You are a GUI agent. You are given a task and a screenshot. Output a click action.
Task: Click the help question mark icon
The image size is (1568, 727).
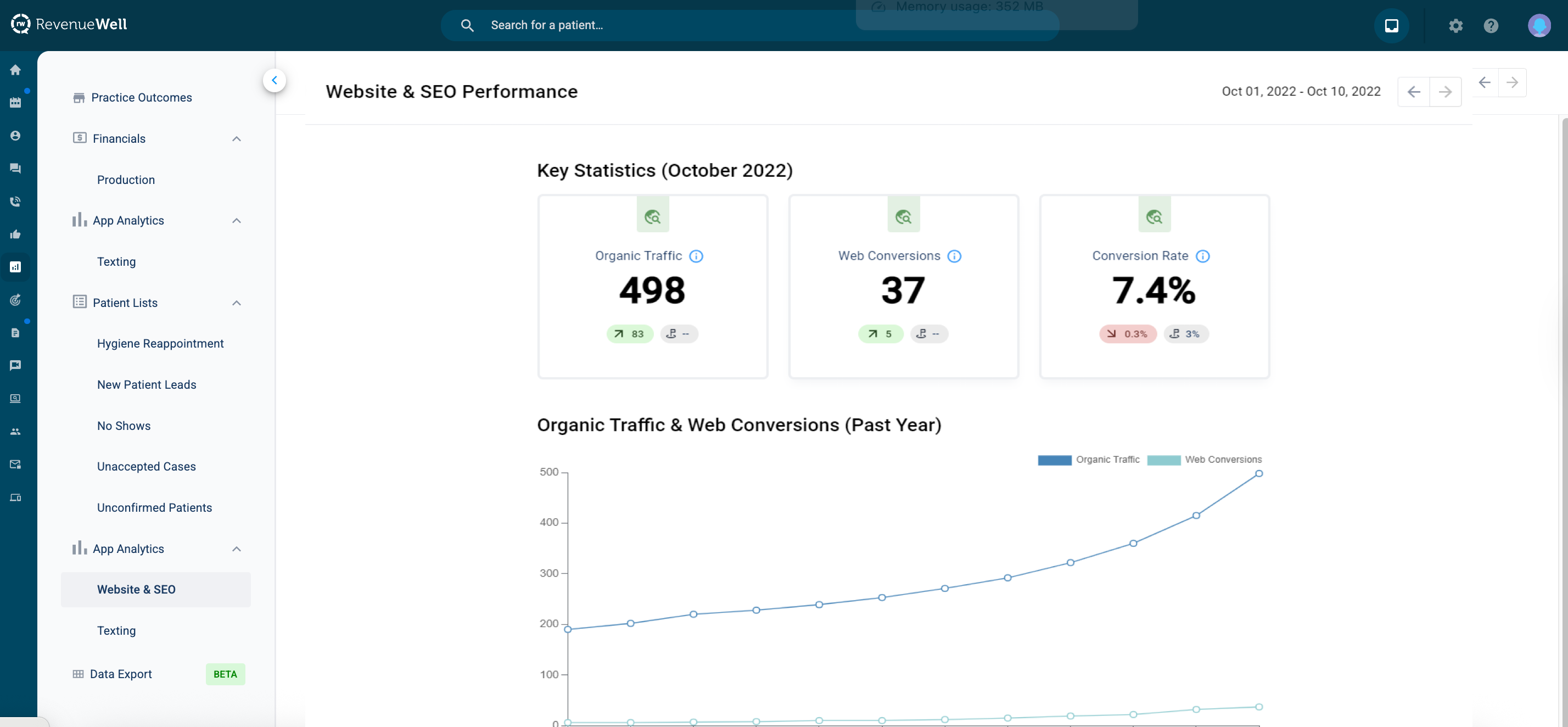1491,26
